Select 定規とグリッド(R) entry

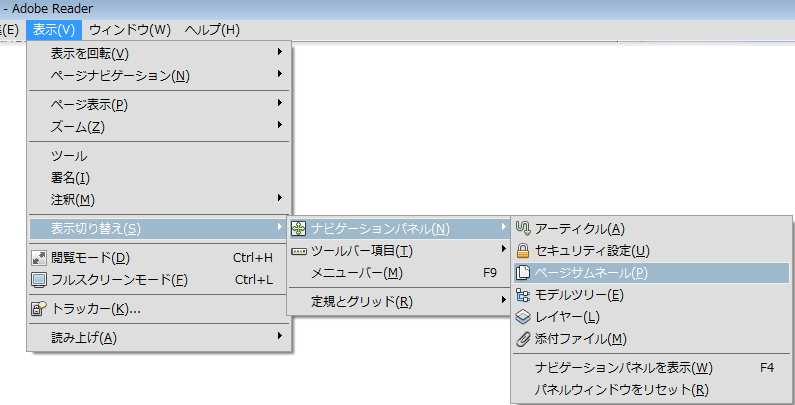click(x=400, y=302)
